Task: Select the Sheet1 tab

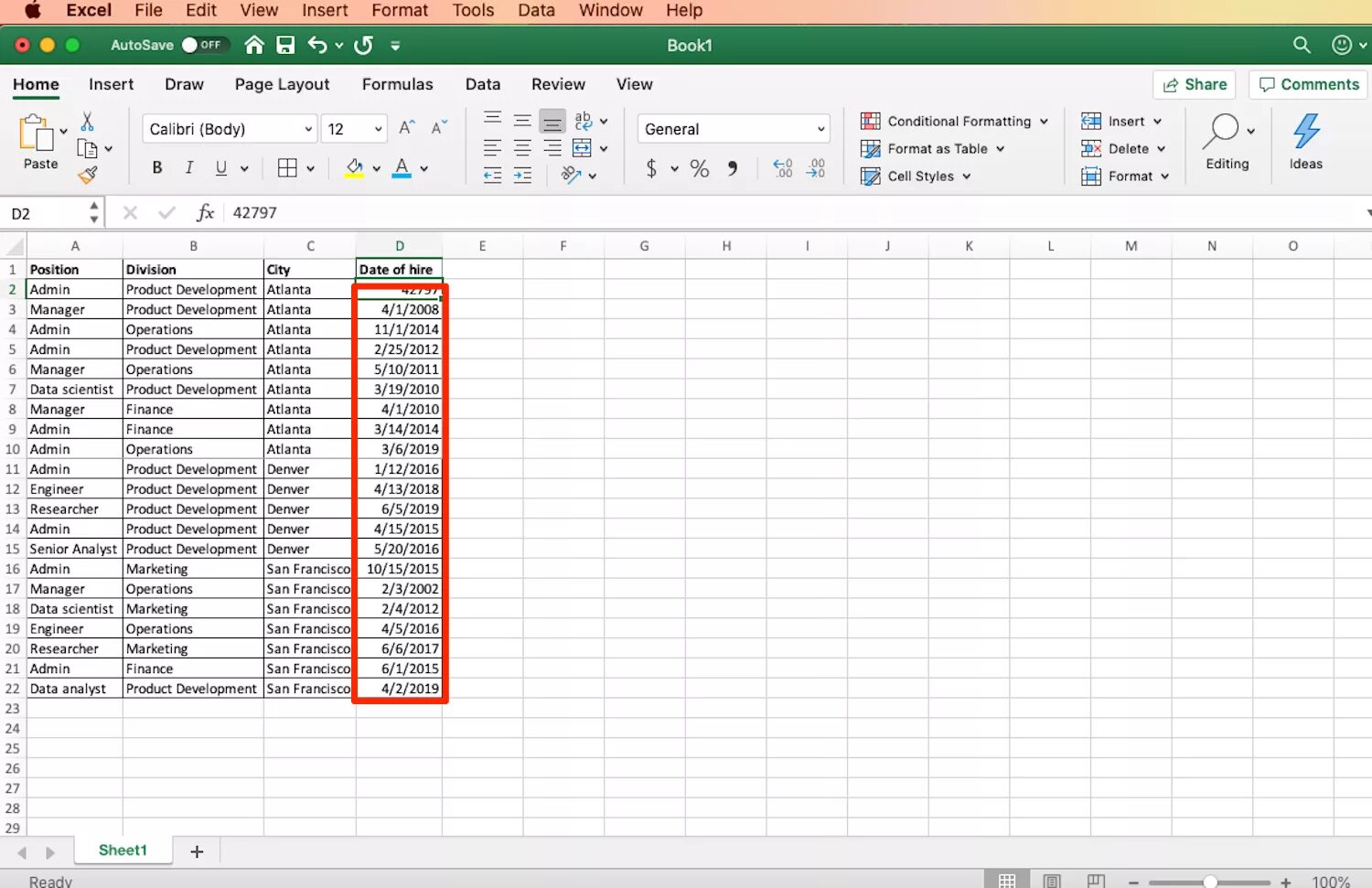Action: click(123, 850)
